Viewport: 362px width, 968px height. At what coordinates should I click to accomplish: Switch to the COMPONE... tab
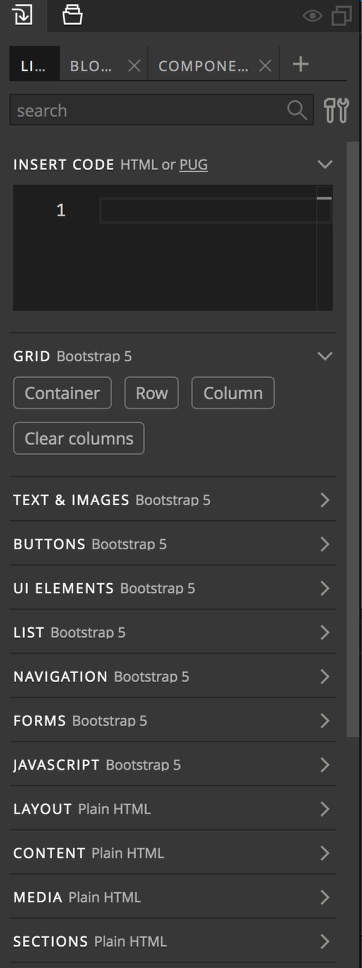203,66
